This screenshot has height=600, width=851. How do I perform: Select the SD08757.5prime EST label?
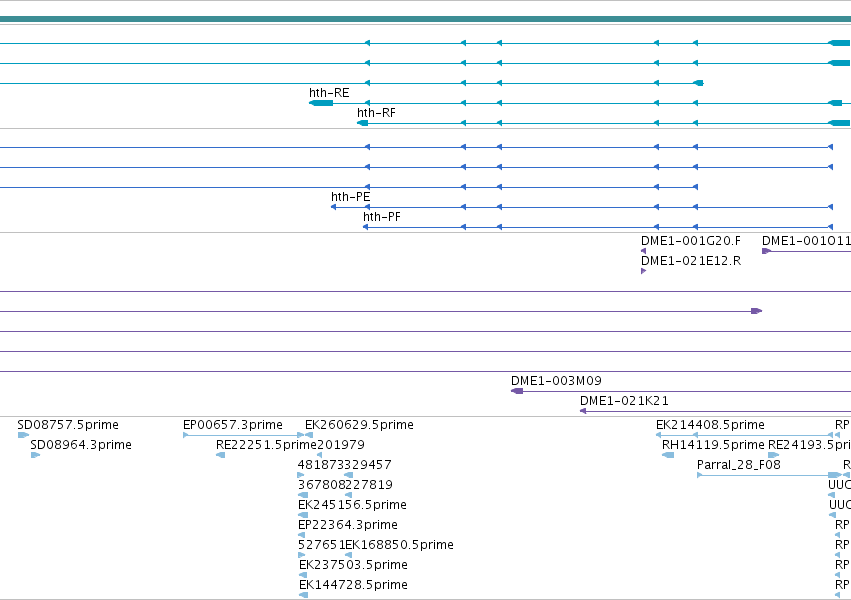68,425
